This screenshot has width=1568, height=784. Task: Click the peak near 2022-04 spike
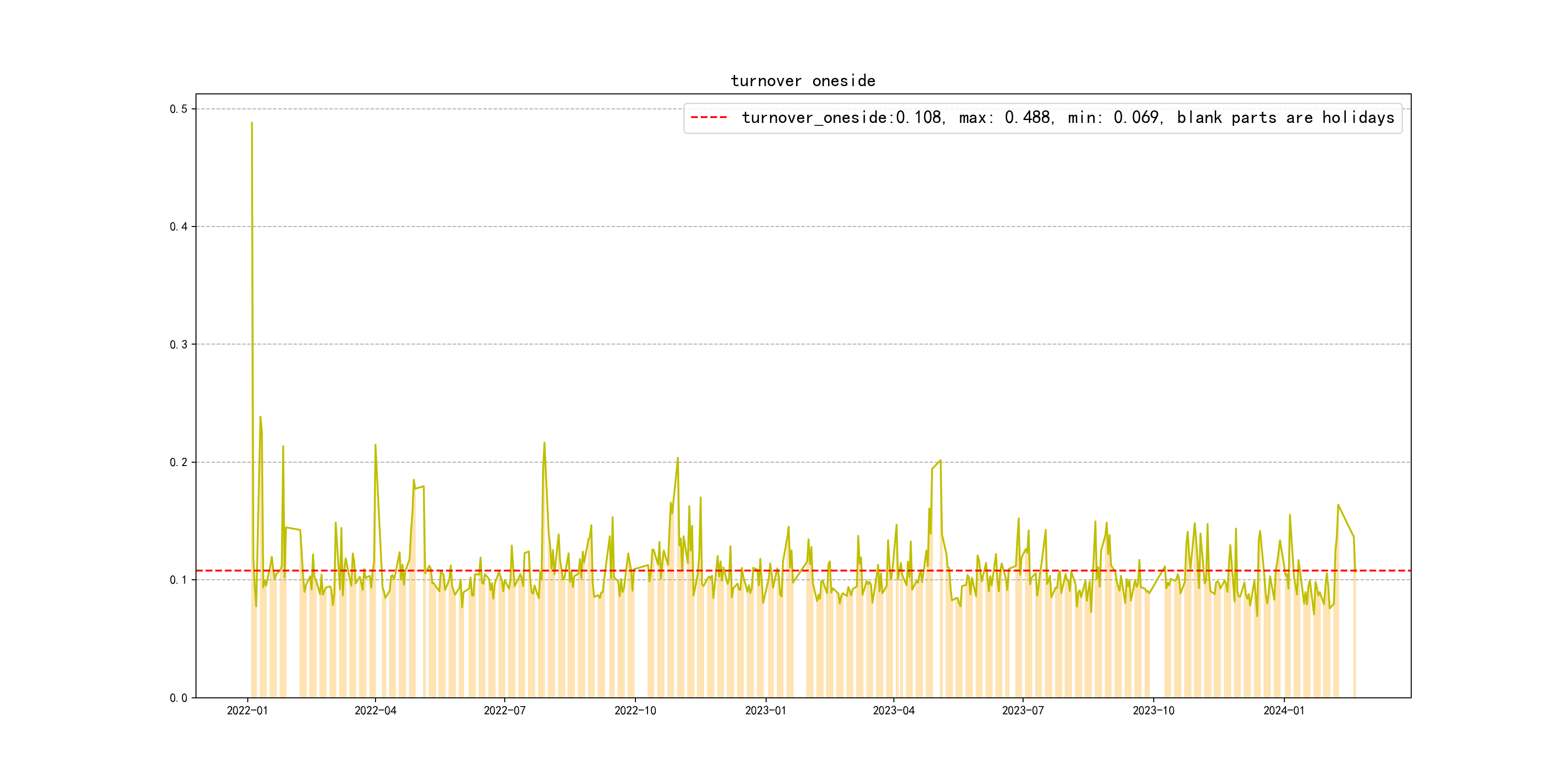coord(375,445)
